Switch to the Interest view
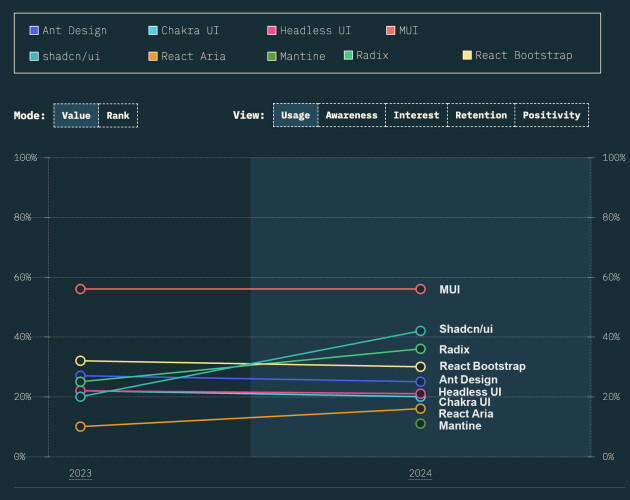 click(x=416, y=115)
